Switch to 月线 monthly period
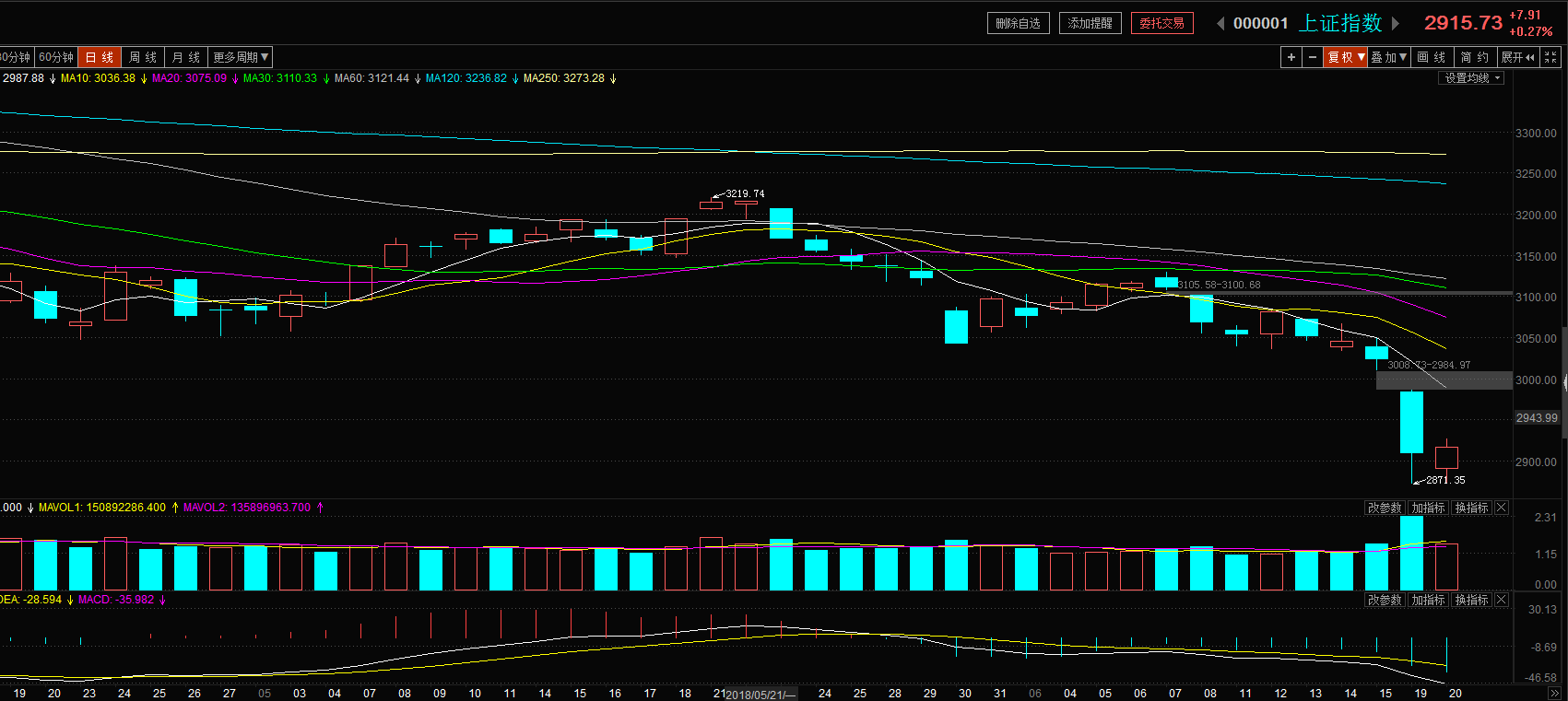The height and width of the screenshot is (701, 1568). tap(185, 57)
